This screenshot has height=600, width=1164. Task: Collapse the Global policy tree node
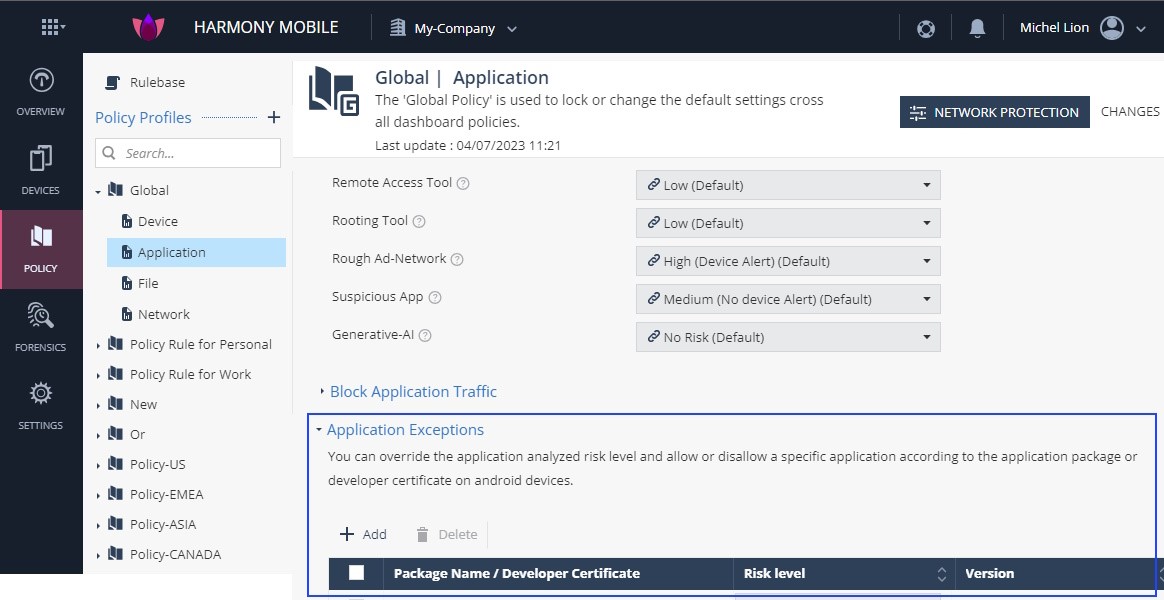(98, 192)
